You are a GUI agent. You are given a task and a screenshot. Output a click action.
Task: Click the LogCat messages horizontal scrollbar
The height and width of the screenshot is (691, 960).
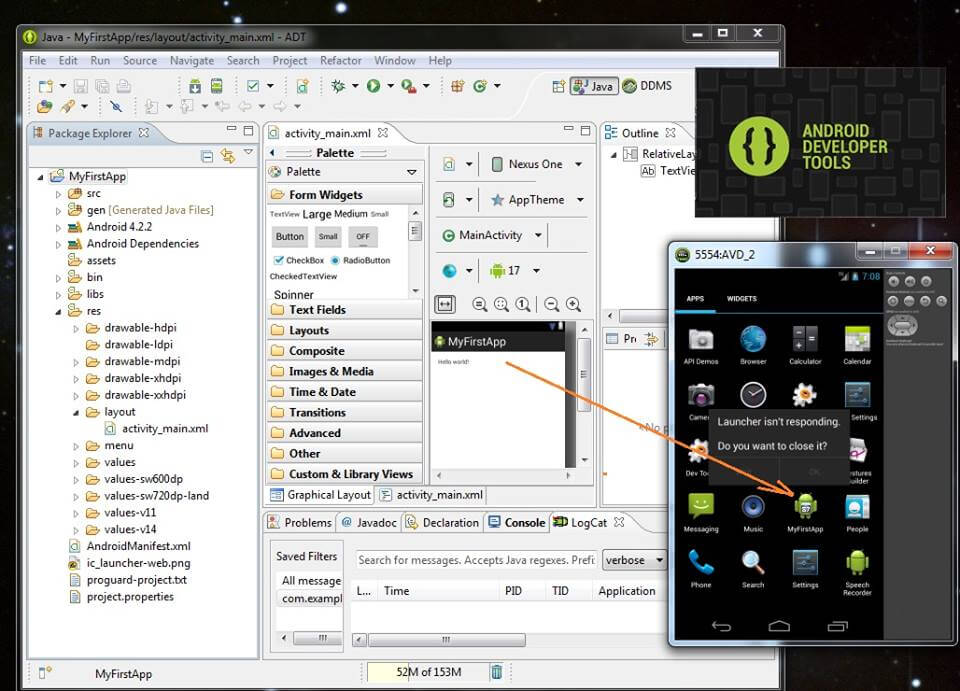[447, 640]
